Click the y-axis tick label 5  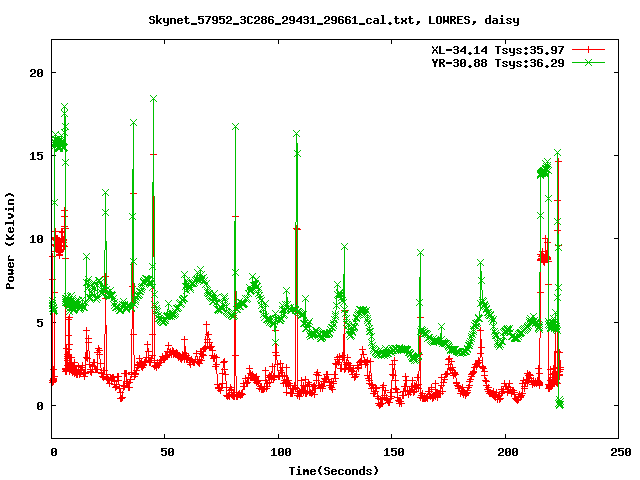pos(40,323)
